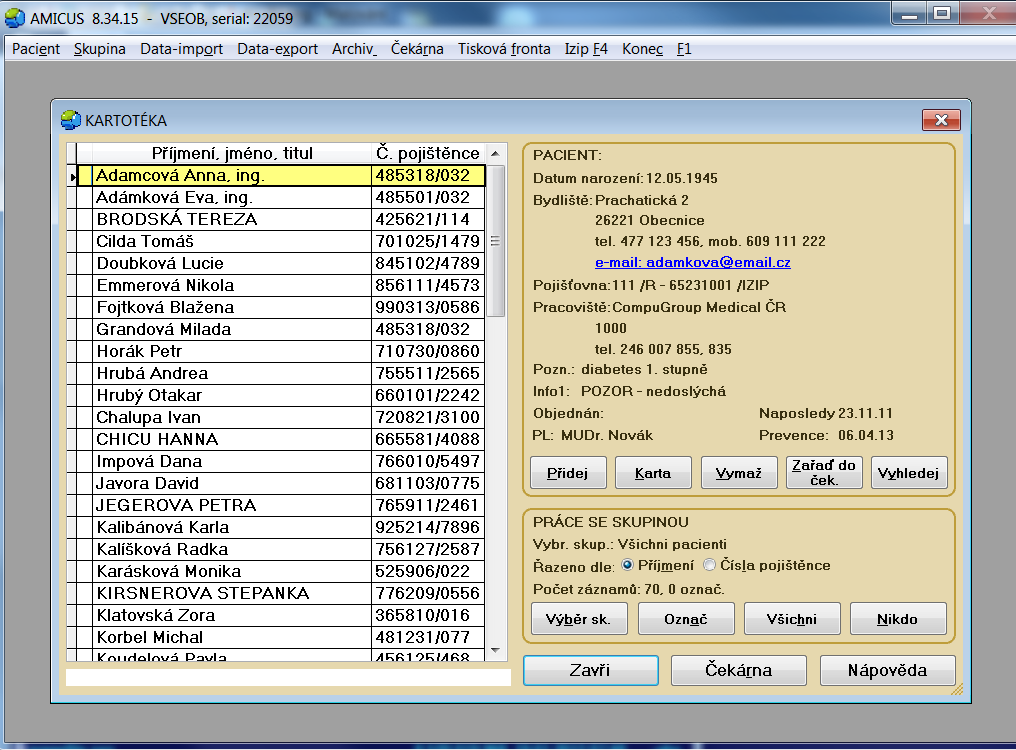Open the Archiv menu
The image size is (1016, 750).
pos(354,49)
